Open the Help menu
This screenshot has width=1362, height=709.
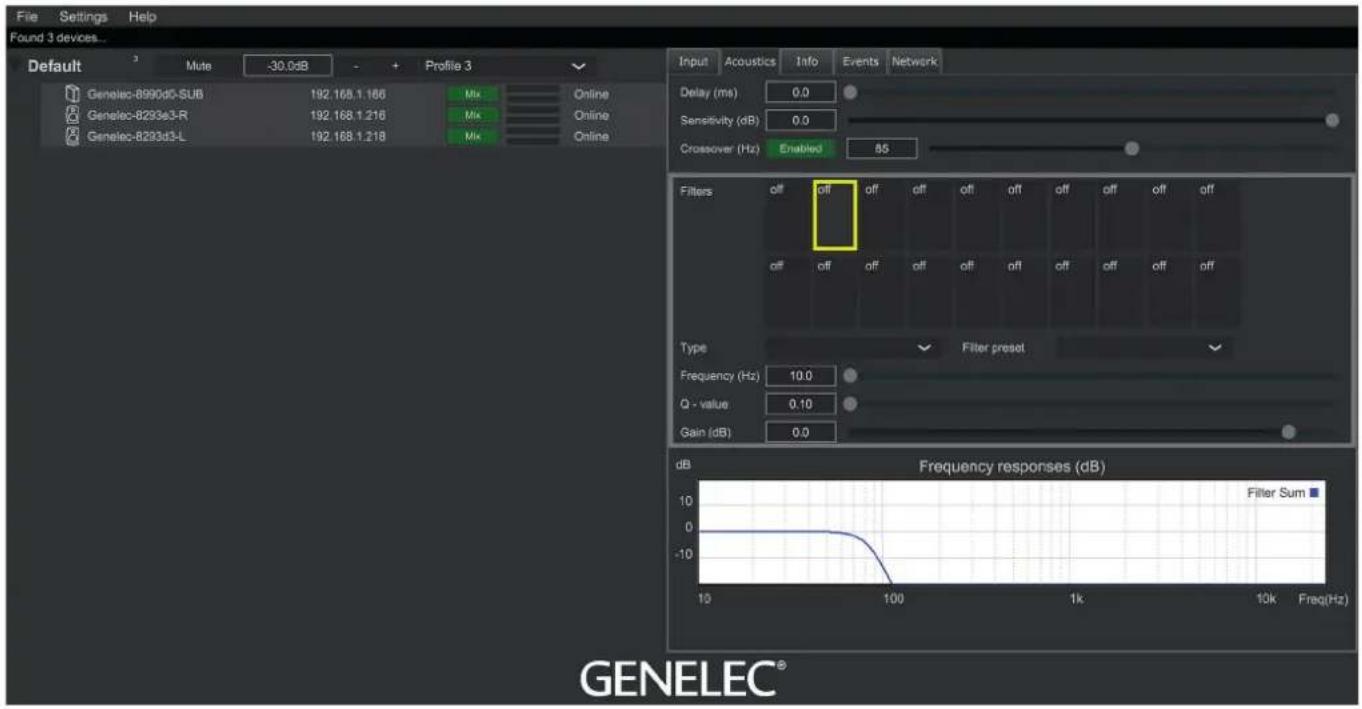[141, 17]
